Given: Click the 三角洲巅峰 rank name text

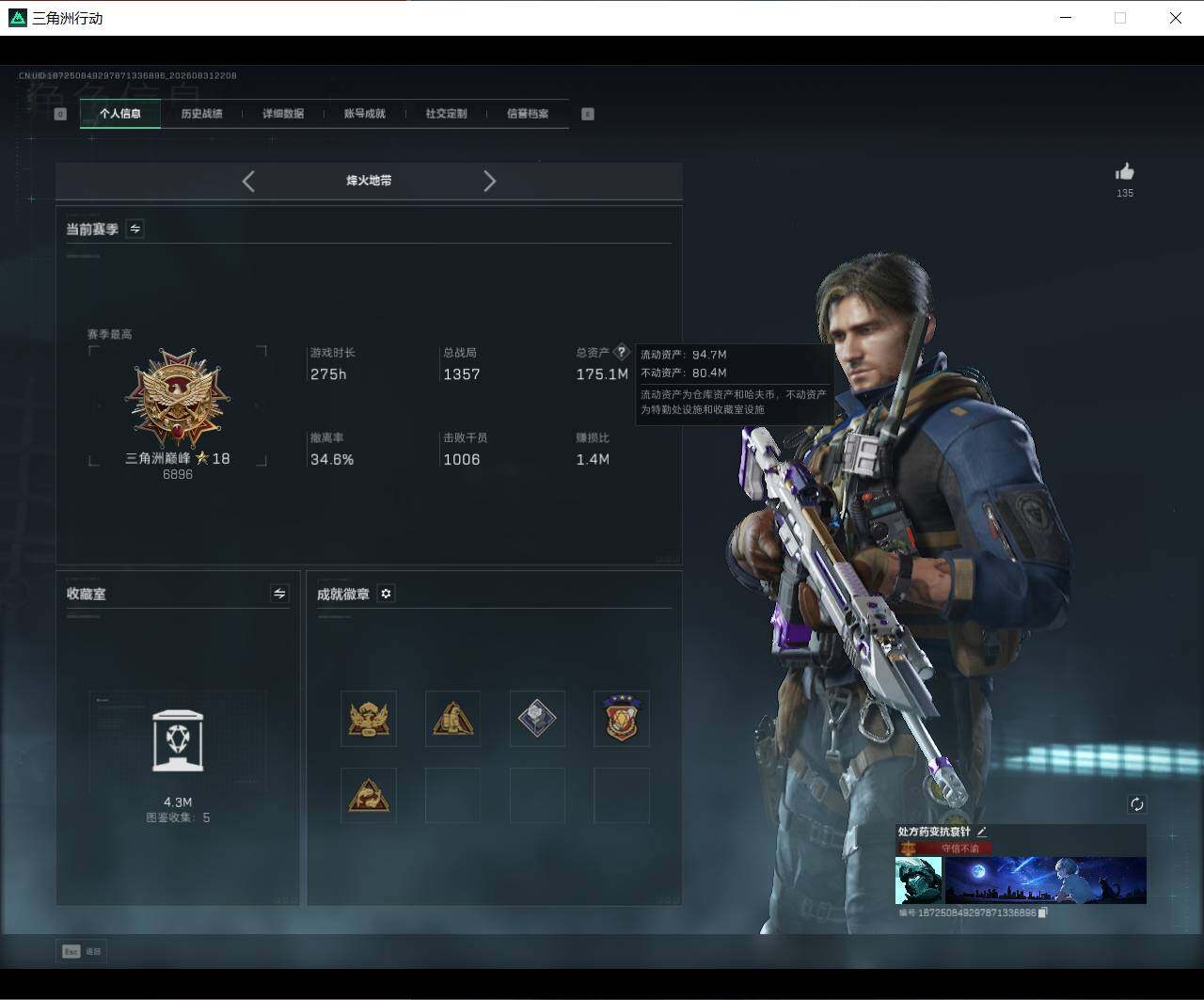Looking at the screenshot, I should (158, 458).
